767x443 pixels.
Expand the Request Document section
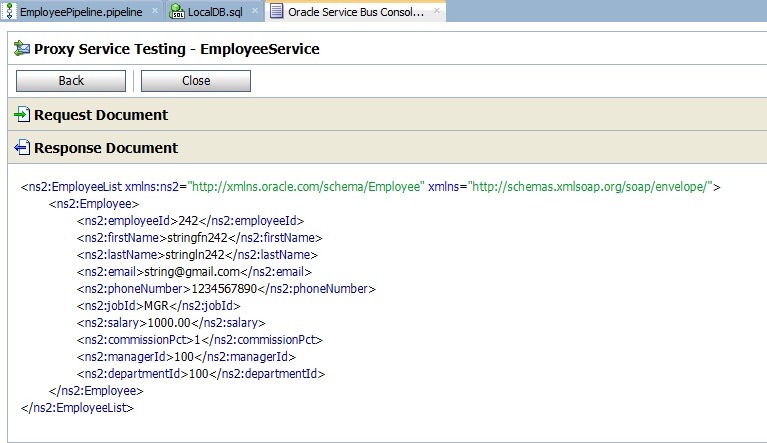(100, 115)
